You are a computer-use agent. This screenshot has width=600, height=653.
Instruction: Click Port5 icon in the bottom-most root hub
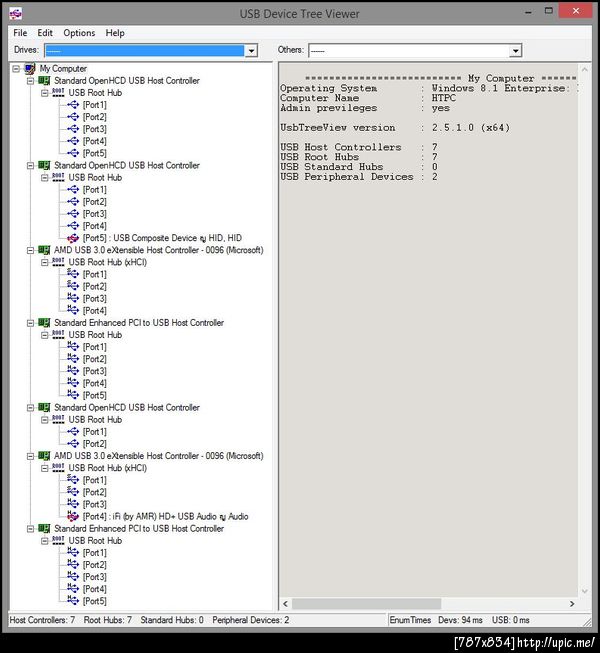click(73, 601)
